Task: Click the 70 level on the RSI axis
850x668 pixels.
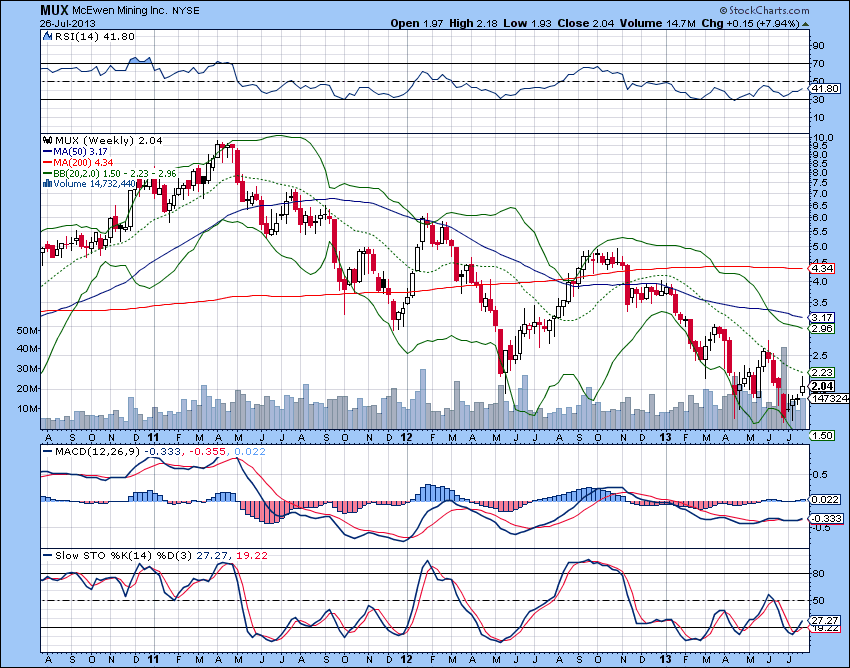Action: (x=818, y=63)
